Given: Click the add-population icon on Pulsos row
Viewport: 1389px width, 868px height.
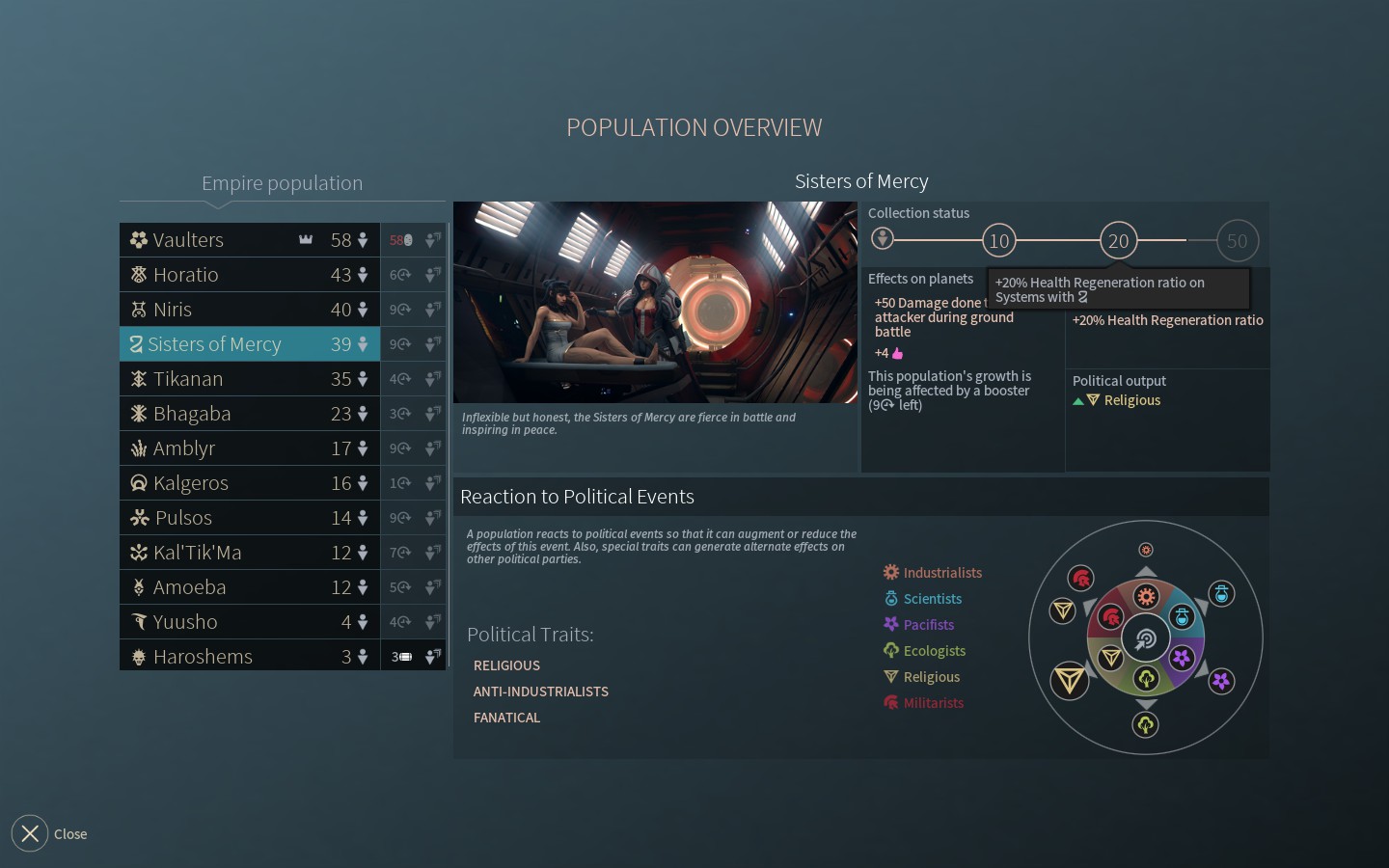Looking at the screenshot, I should 433,518.
